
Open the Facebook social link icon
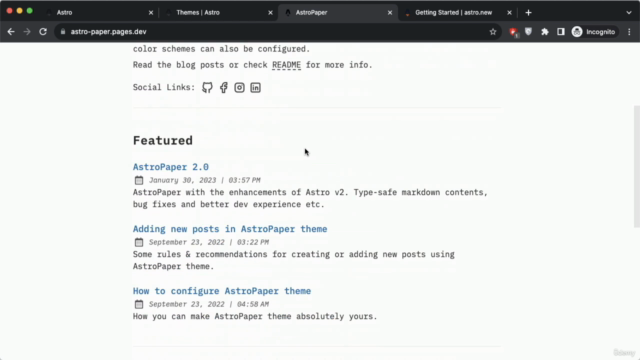click(224, 87)
